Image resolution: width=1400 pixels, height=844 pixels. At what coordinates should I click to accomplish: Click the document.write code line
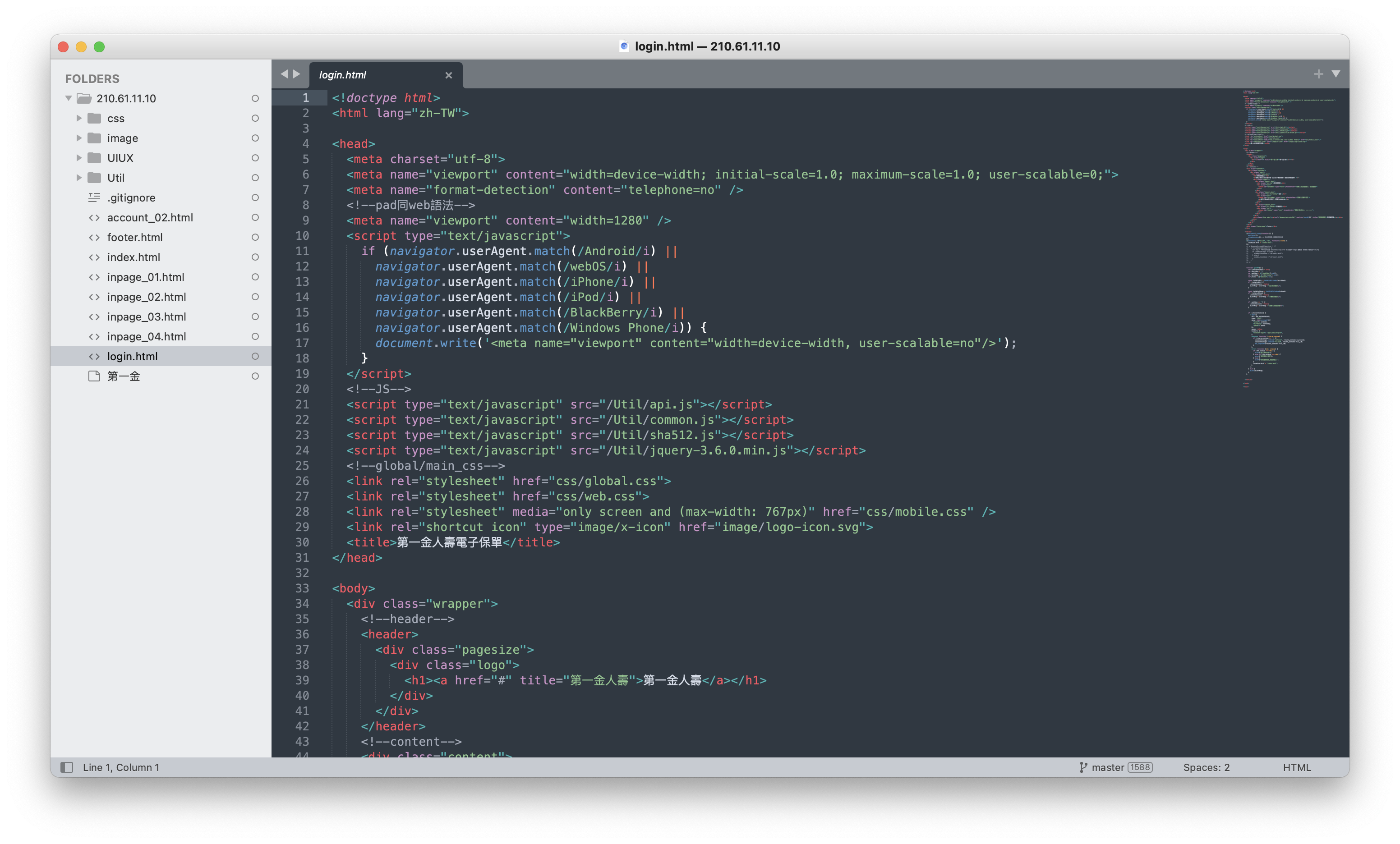695,343
